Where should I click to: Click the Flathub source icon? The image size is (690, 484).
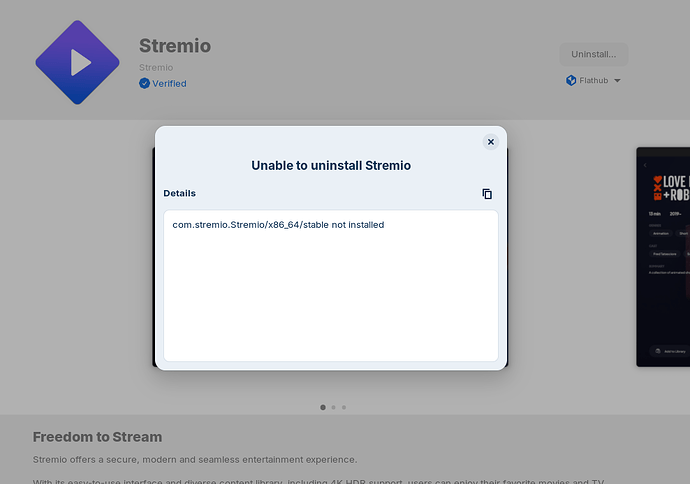coord(571,81)
